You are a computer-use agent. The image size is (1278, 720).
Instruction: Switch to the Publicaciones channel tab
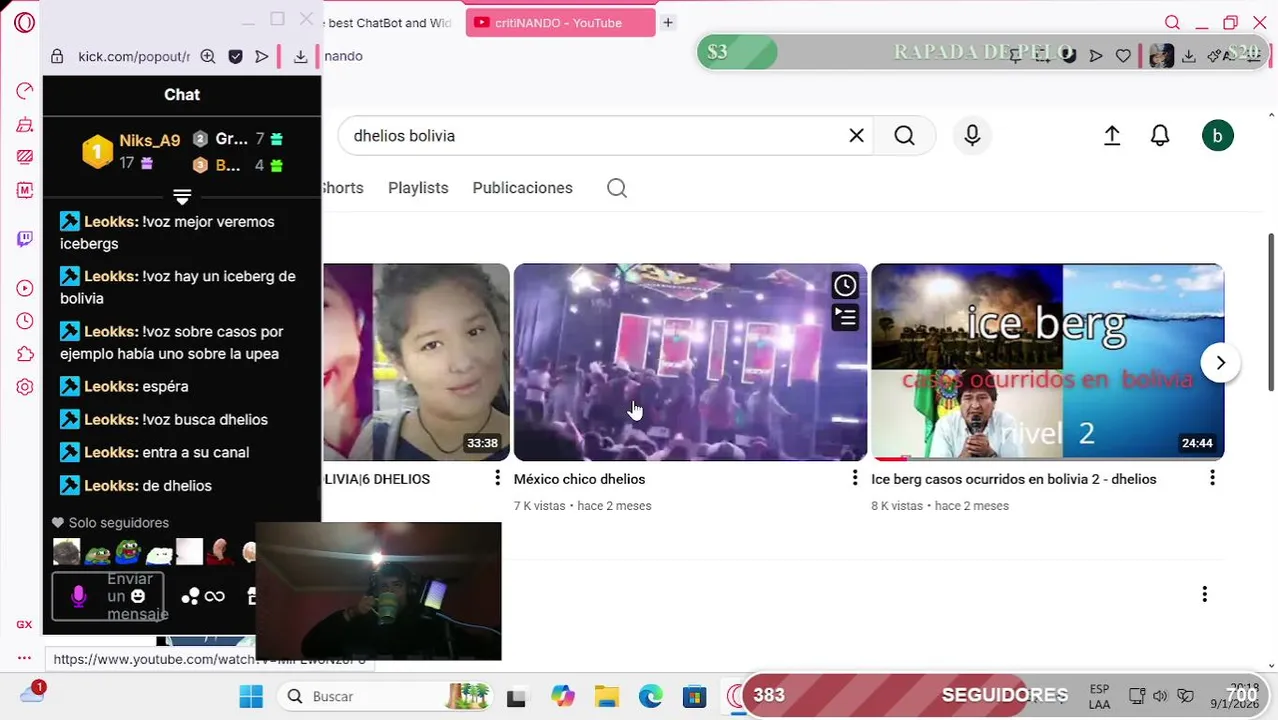522,188
